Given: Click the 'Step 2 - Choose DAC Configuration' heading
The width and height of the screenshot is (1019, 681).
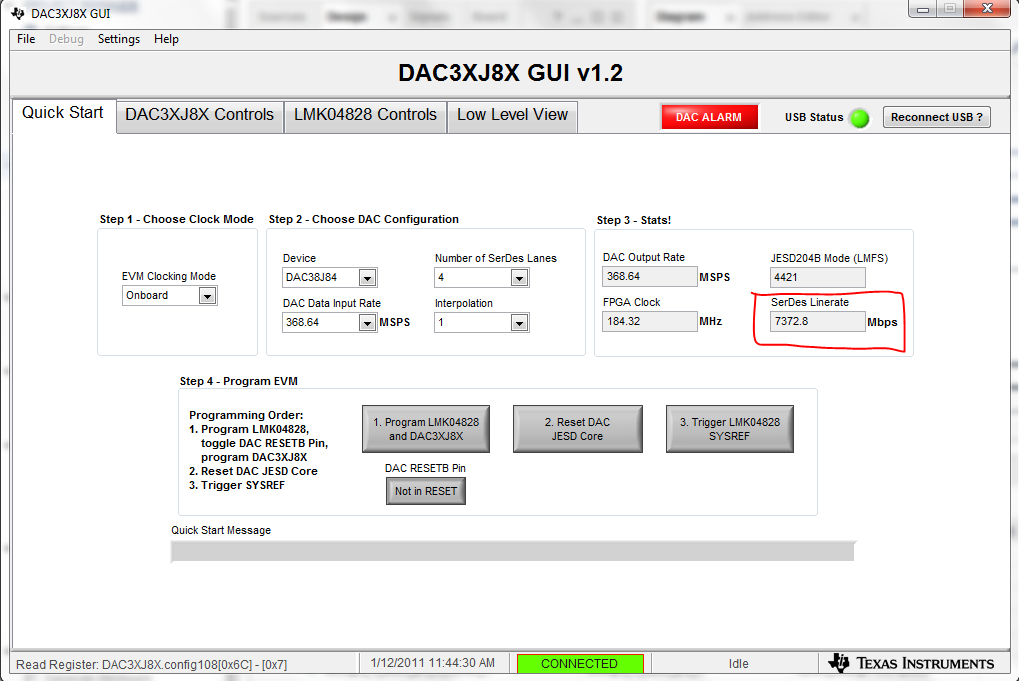Looking at the screenshot, I should pyautogui.click(x=364, y=219).
